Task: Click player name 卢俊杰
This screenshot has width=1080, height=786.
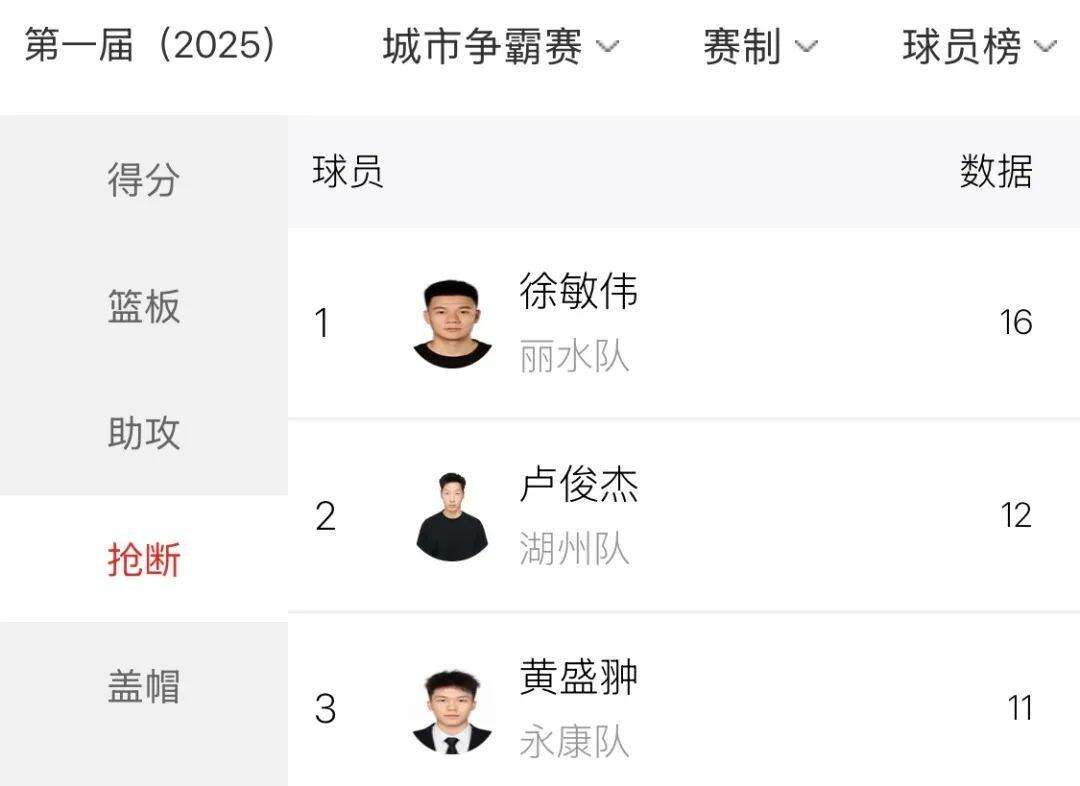Action: tap(579, 484)
